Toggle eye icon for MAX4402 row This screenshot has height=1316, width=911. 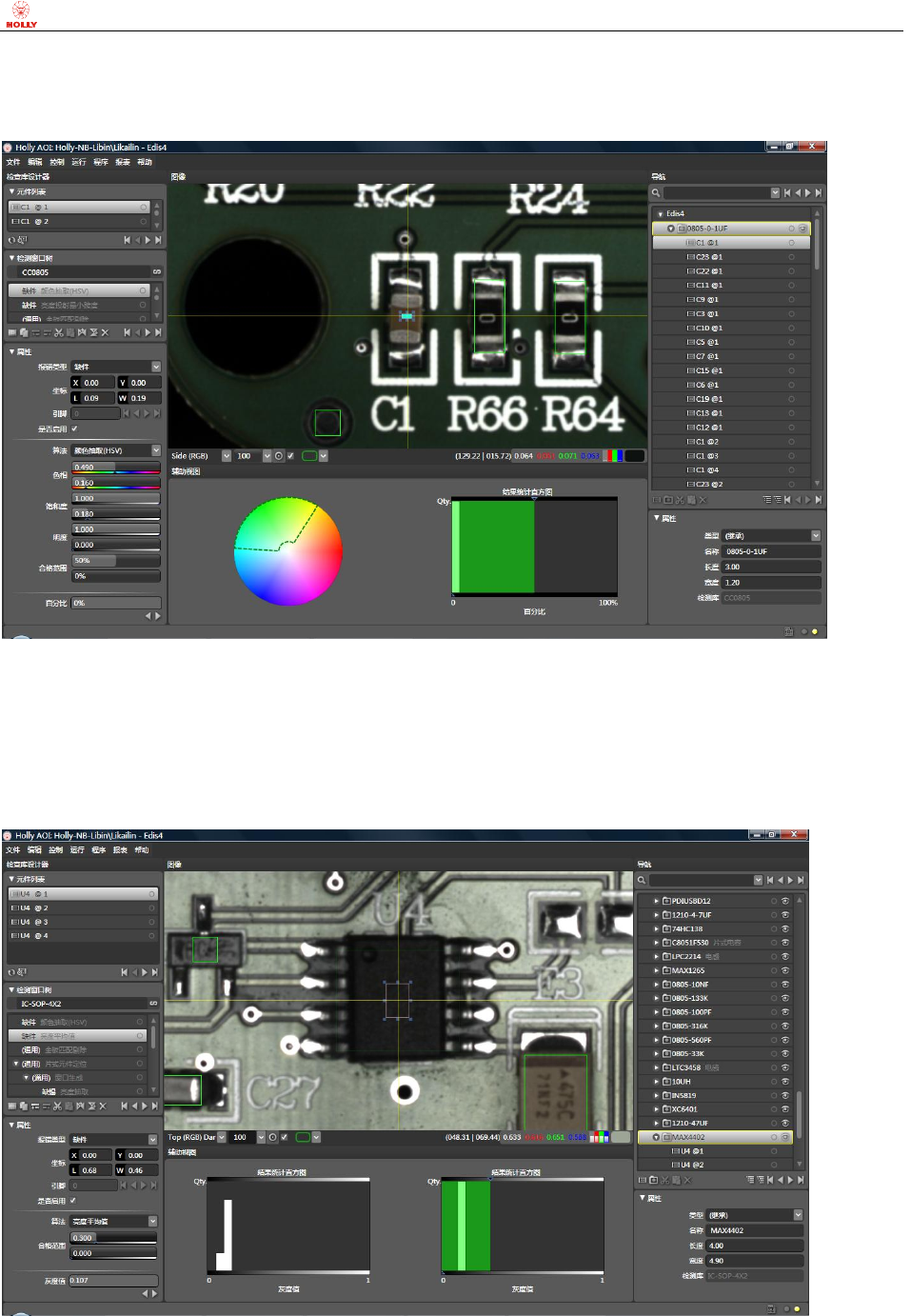785,1137
